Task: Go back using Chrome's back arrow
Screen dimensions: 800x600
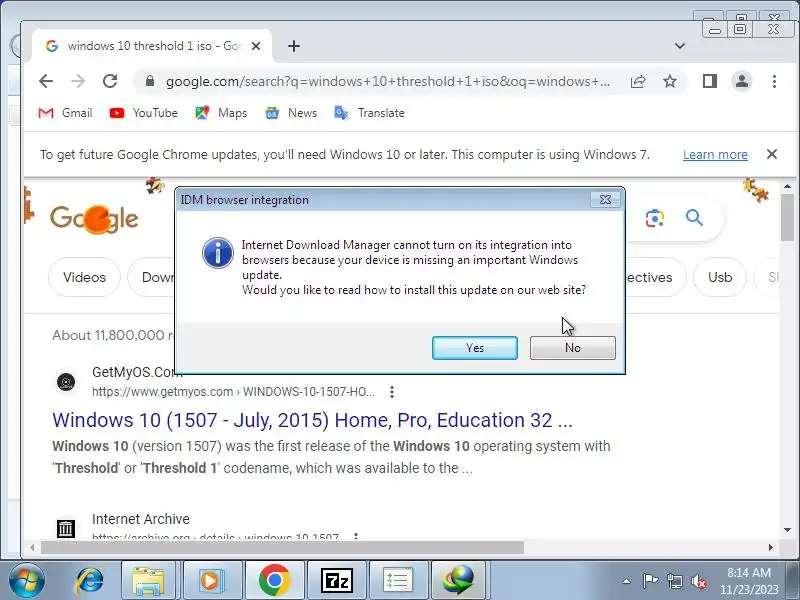Action: [x=46, y=81]
